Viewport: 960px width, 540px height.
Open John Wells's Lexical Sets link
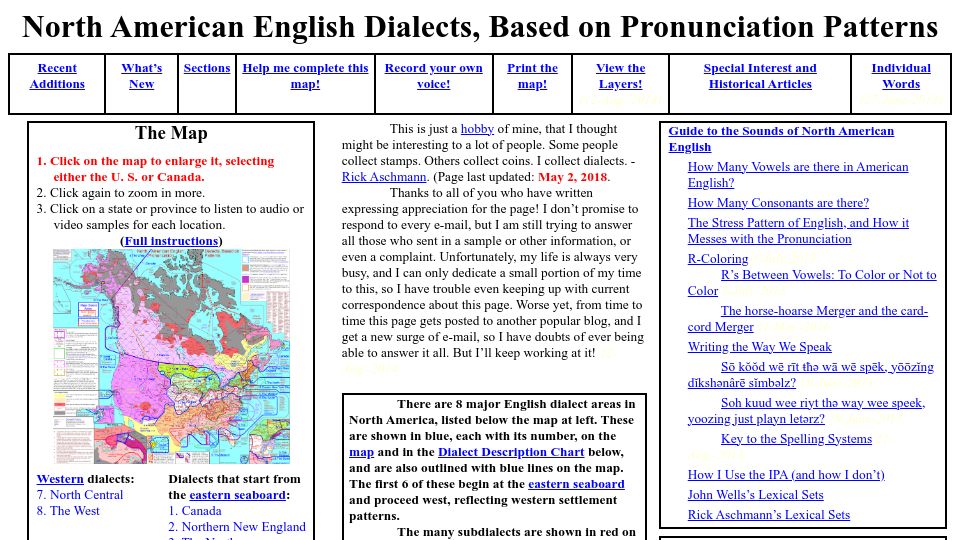pos(756,495)
